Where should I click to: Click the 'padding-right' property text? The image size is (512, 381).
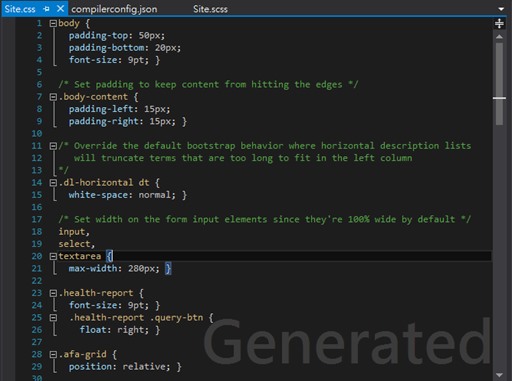(104, 122)
